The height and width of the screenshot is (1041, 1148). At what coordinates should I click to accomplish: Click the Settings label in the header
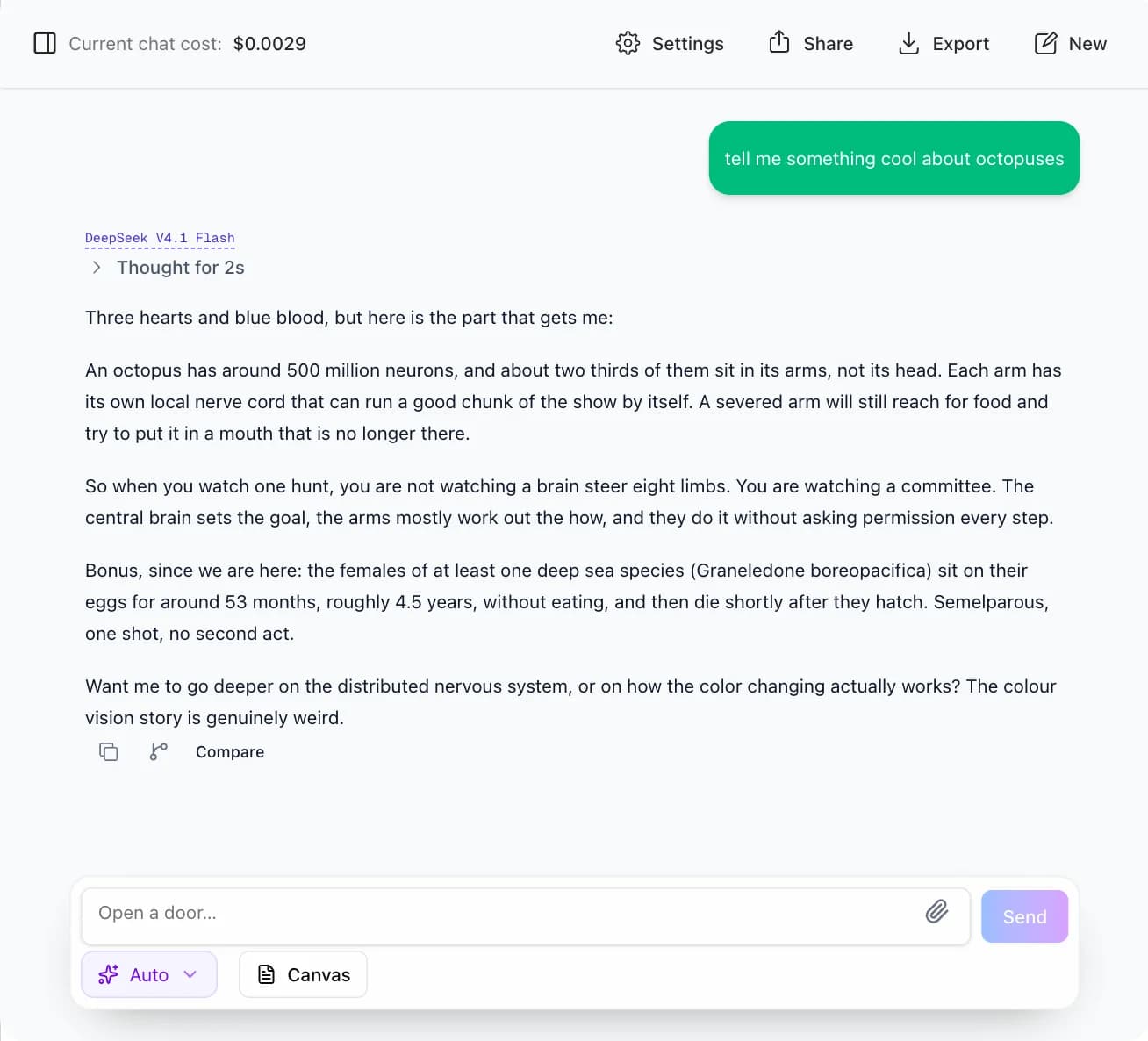click(x=687, y=44)
